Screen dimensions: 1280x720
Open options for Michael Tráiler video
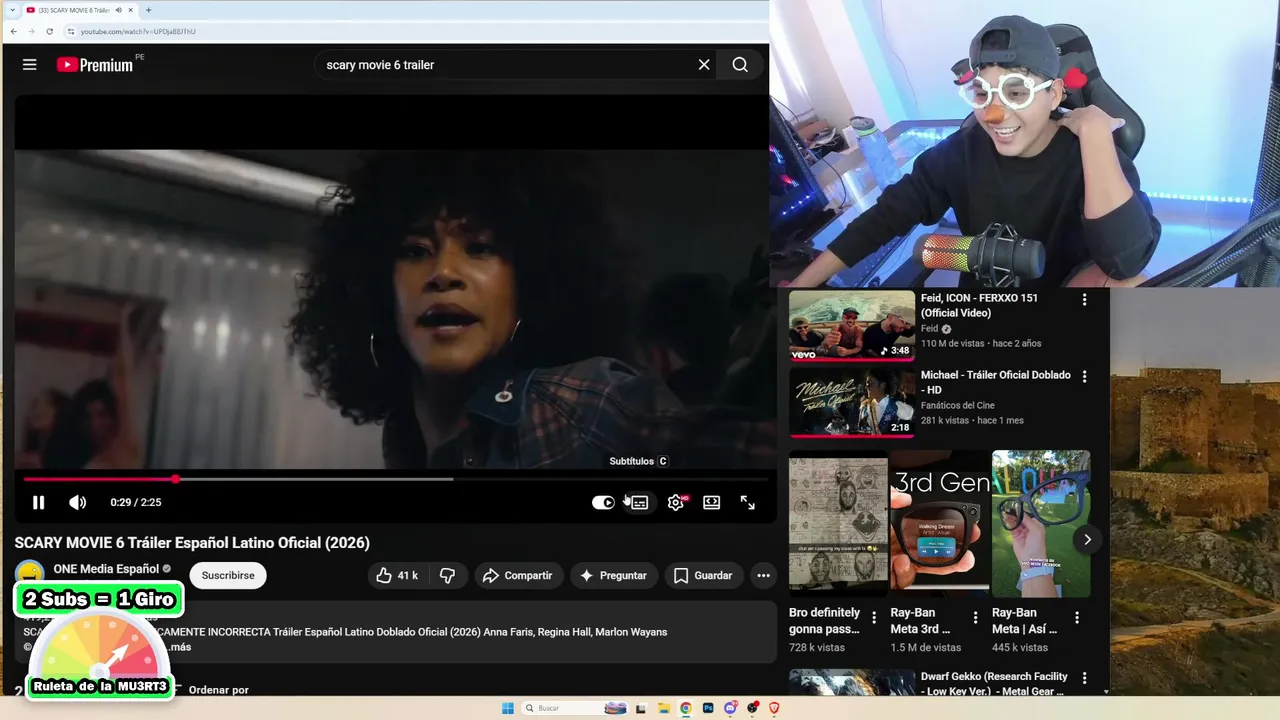click(x=1084, y=377)
